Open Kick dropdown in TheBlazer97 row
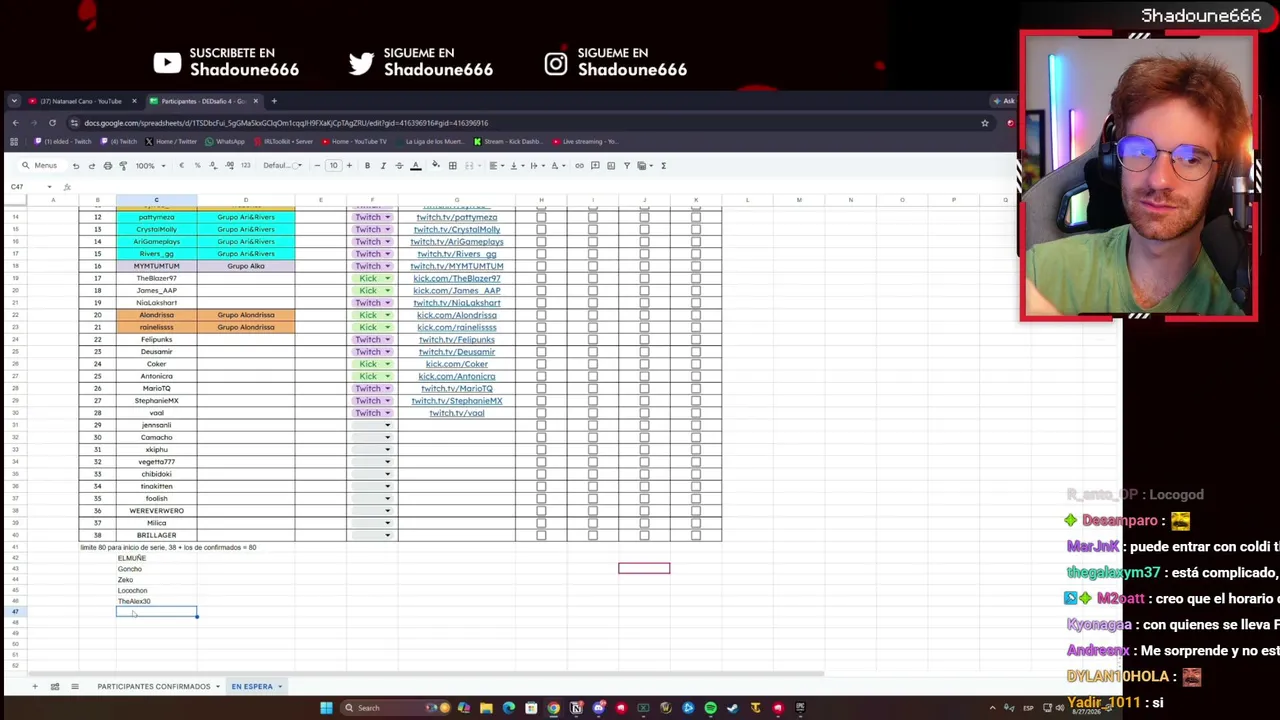 (x=387, y=278)
